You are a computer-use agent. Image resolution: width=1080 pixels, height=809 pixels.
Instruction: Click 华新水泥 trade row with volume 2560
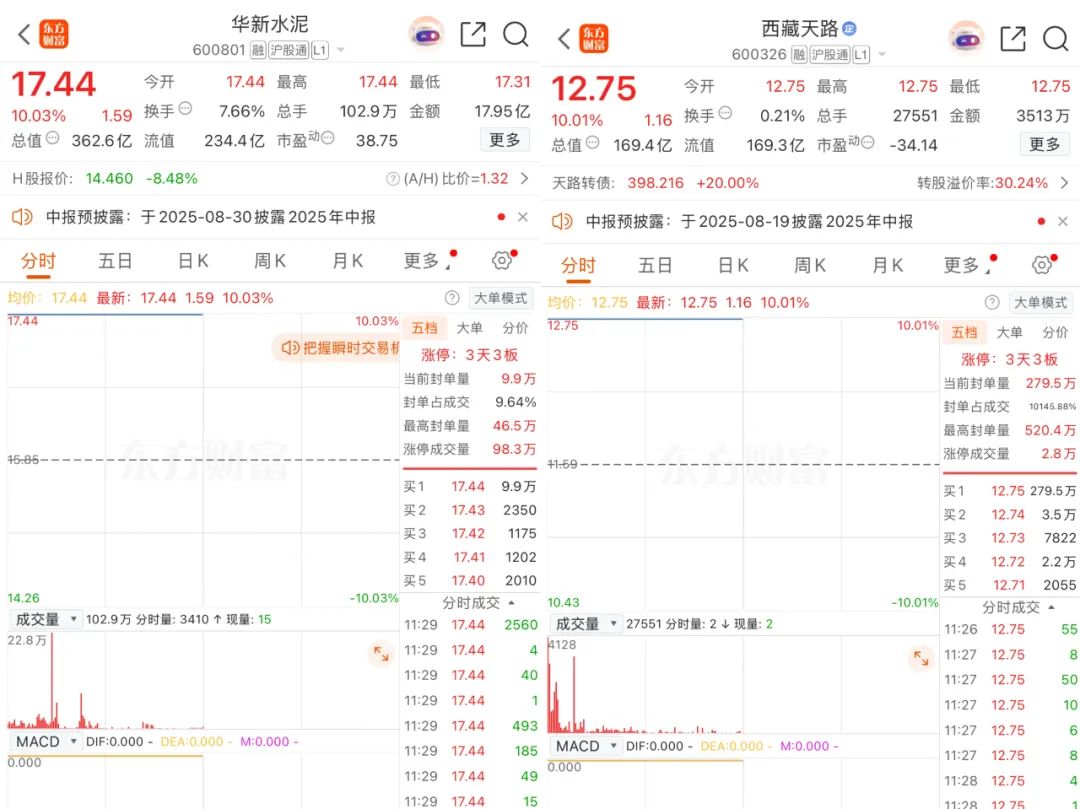pos(470,625)
